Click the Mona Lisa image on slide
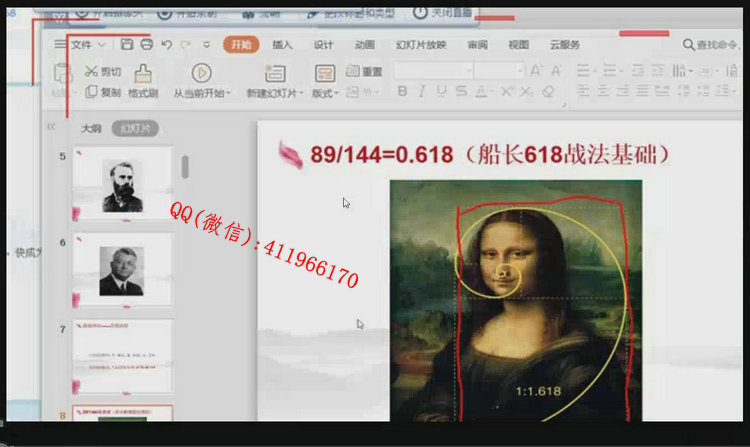 [516, 301]
